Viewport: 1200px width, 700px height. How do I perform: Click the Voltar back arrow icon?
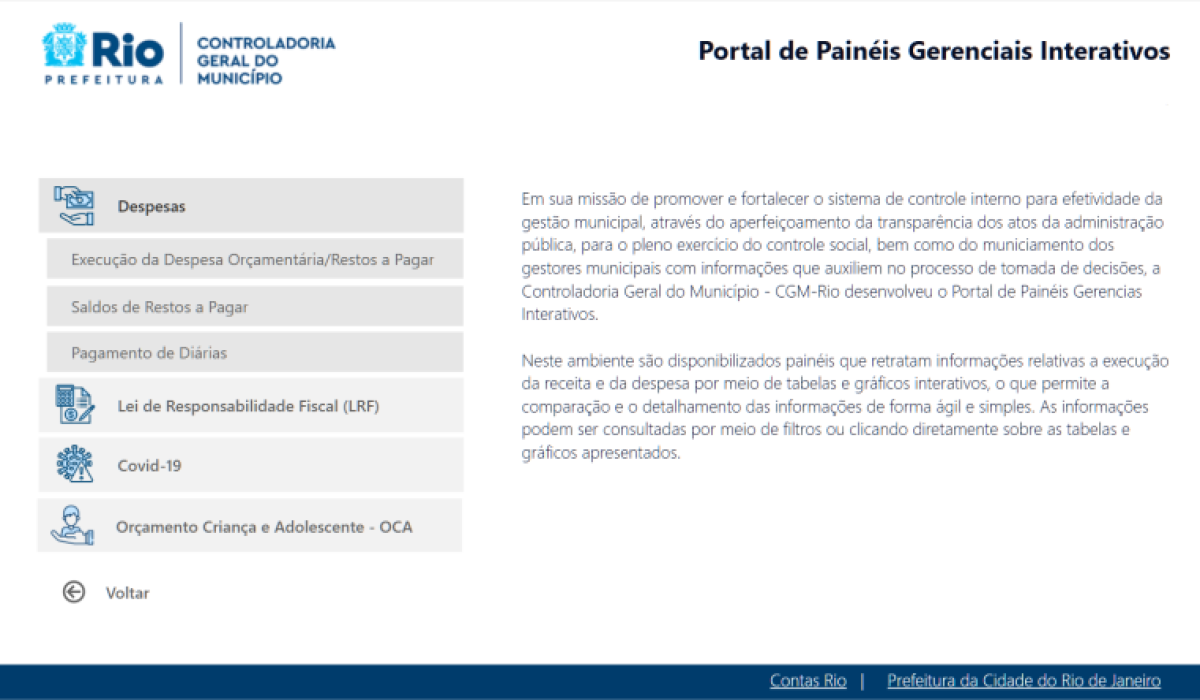(74, 592)
